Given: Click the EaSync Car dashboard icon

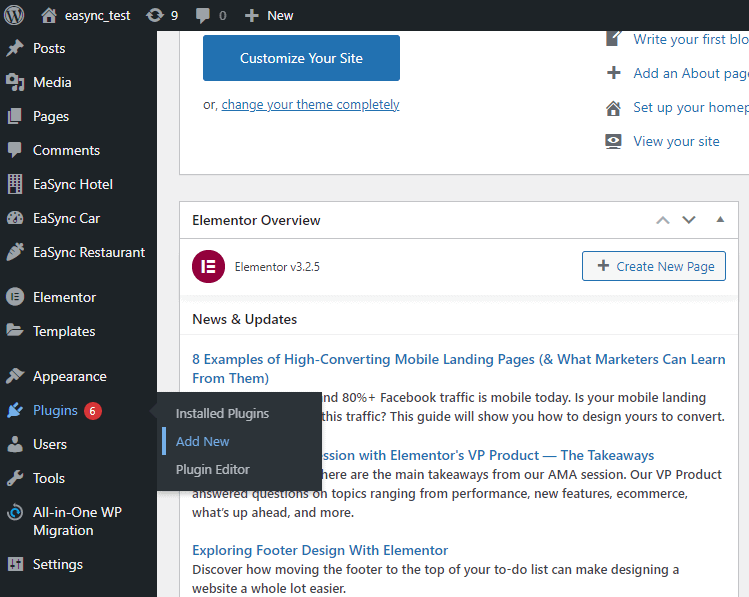Looking at the screenshot, I should [15, 218].
